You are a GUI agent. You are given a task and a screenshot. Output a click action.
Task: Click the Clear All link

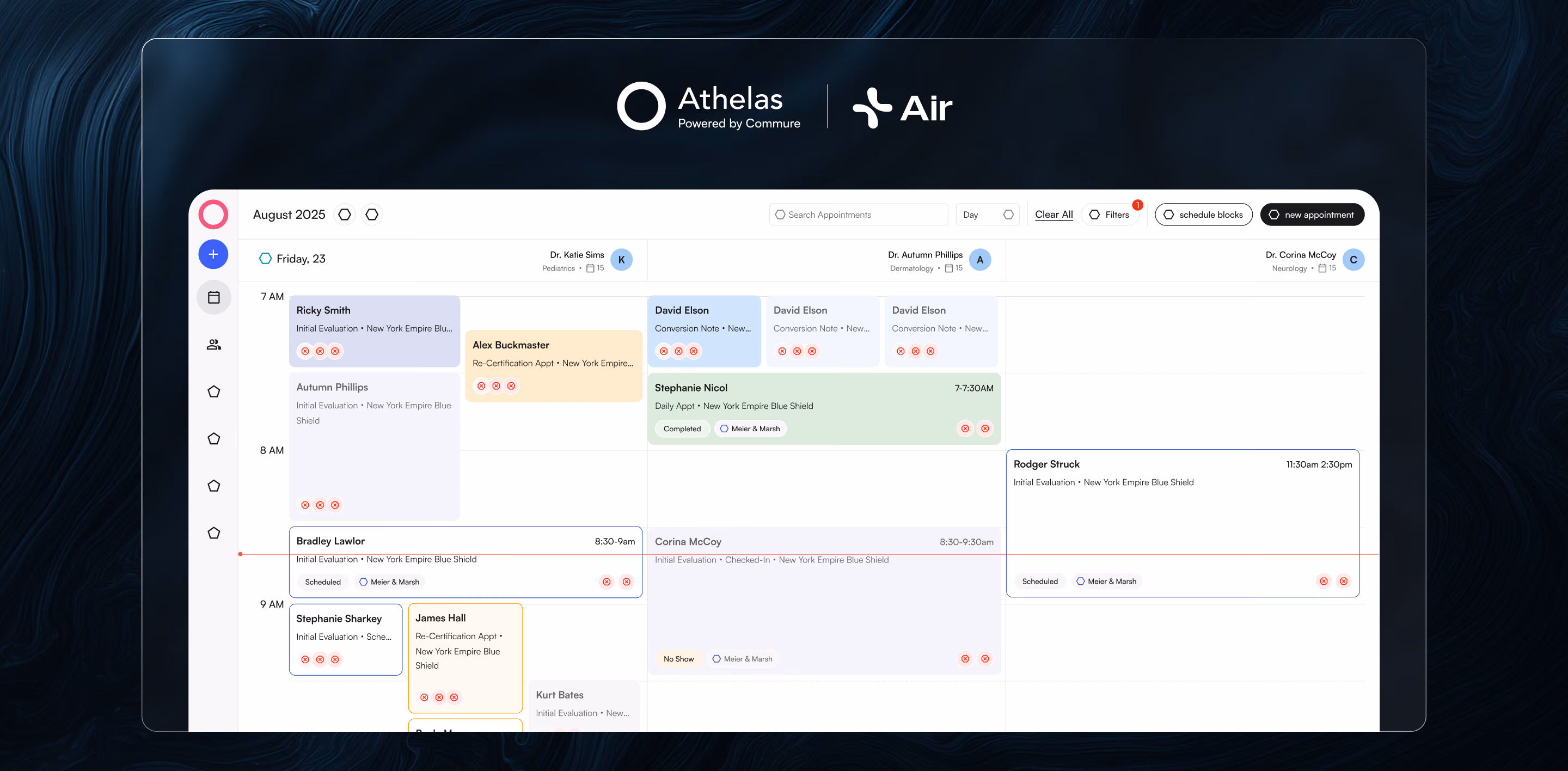pos(1053,215)
